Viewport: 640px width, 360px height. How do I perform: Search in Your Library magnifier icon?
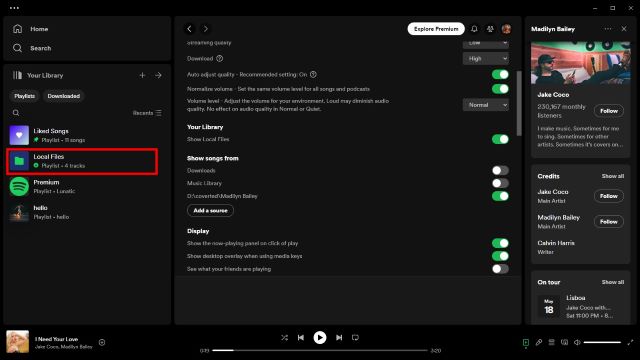click(x=16, y=113)
